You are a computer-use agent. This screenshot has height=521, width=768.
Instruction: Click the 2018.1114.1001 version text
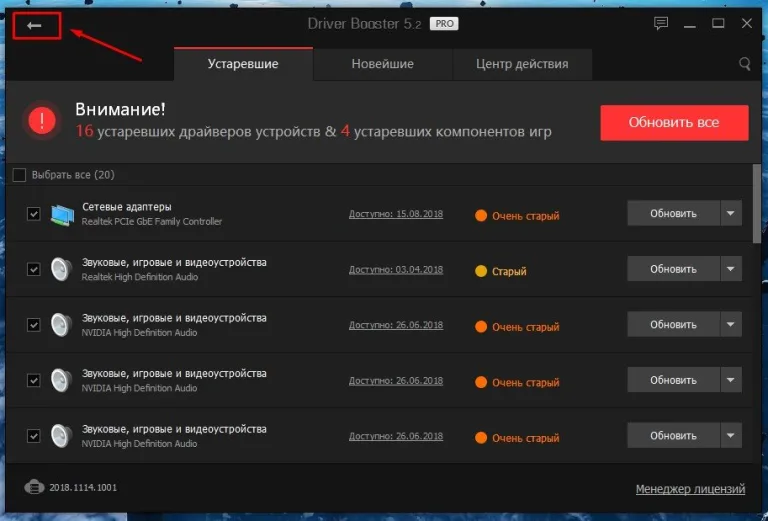pos(83,487)
